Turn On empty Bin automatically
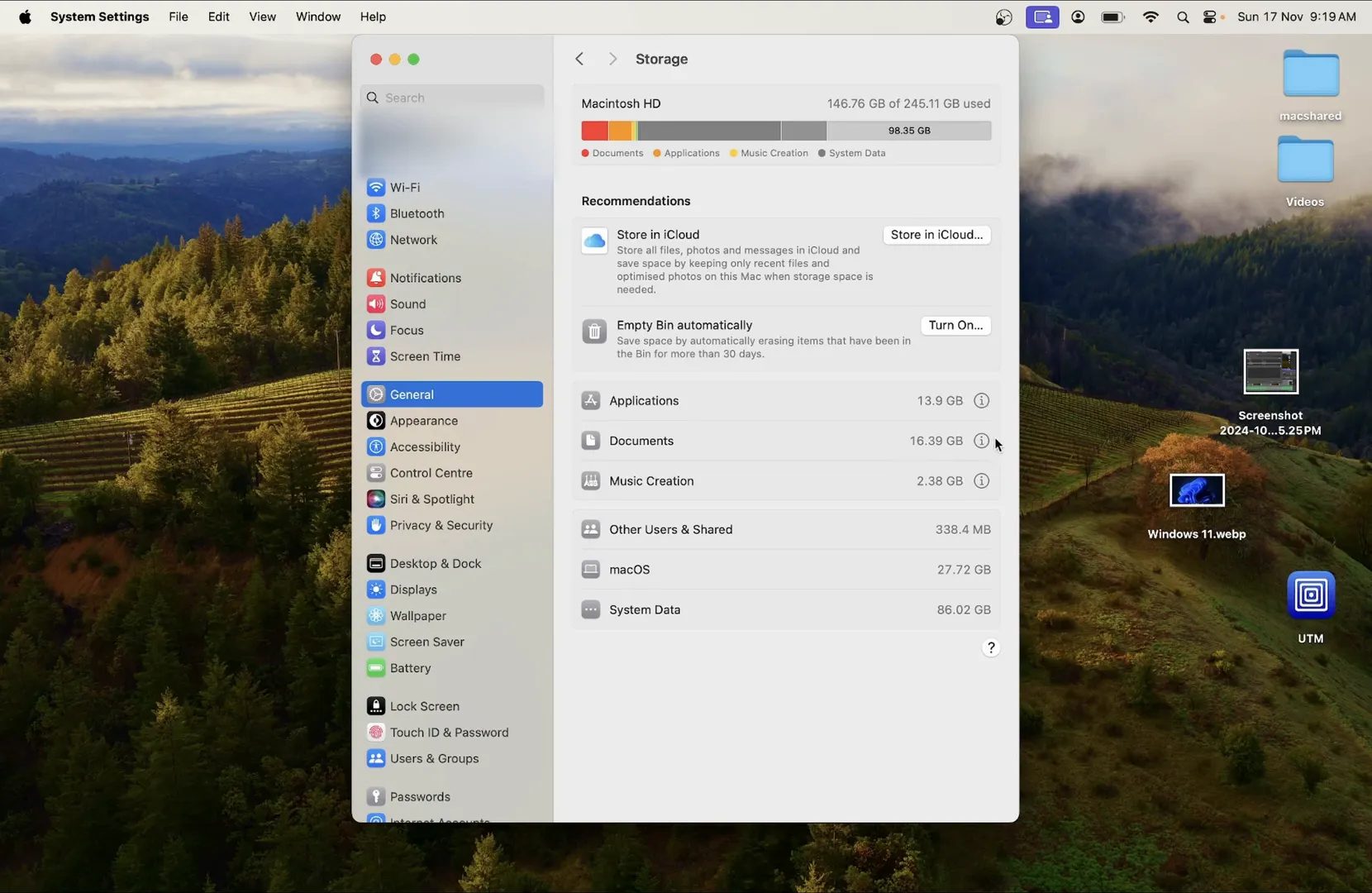Viewport: 1372px width, 893px height. coord(955,325)
